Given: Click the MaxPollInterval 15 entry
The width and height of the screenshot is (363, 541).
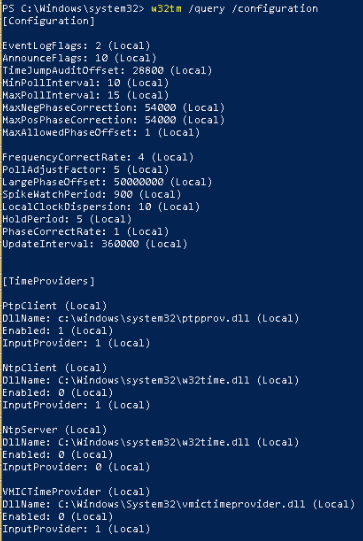Looking at the screenshot, I should click(x=86, y=96).
